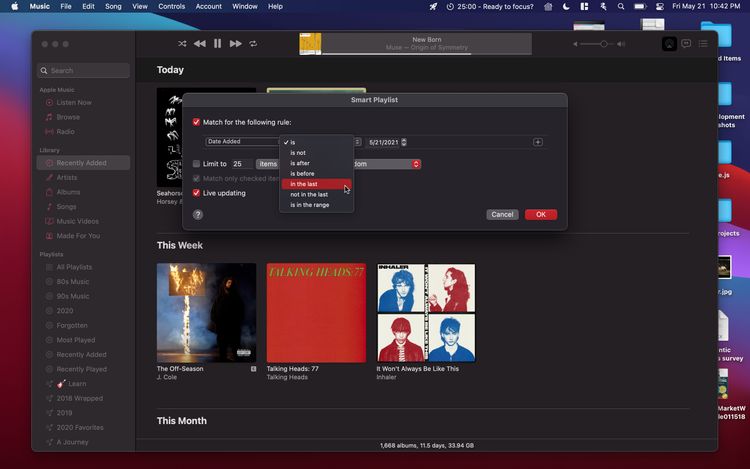Open Smart Playlist help question mark
750x469 pixels.
[198, 215]
